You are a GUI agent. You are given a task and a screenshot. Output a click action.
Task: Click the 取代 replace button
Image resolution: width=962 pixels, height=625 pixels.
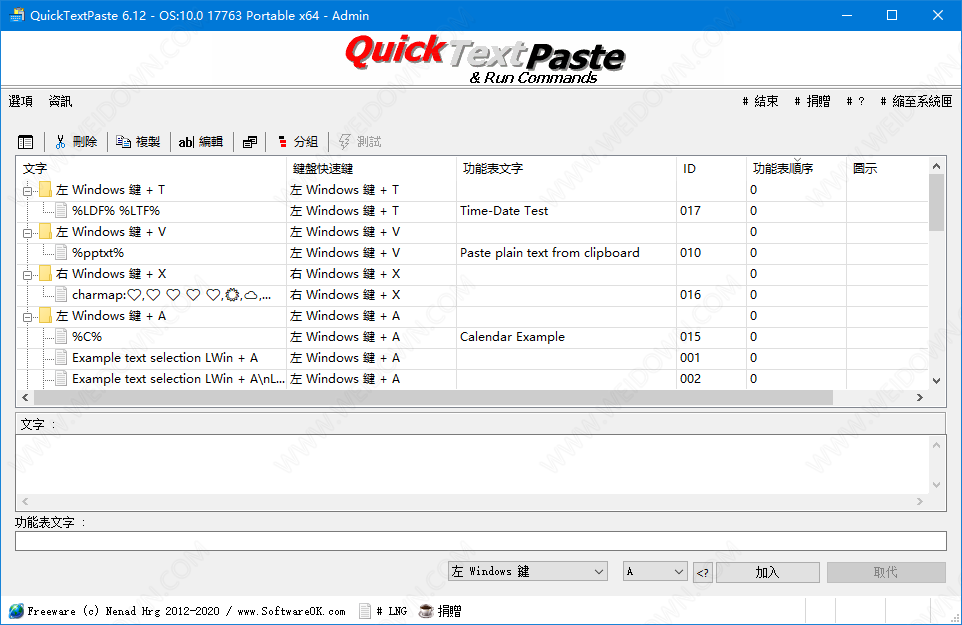tap(886, 572)
